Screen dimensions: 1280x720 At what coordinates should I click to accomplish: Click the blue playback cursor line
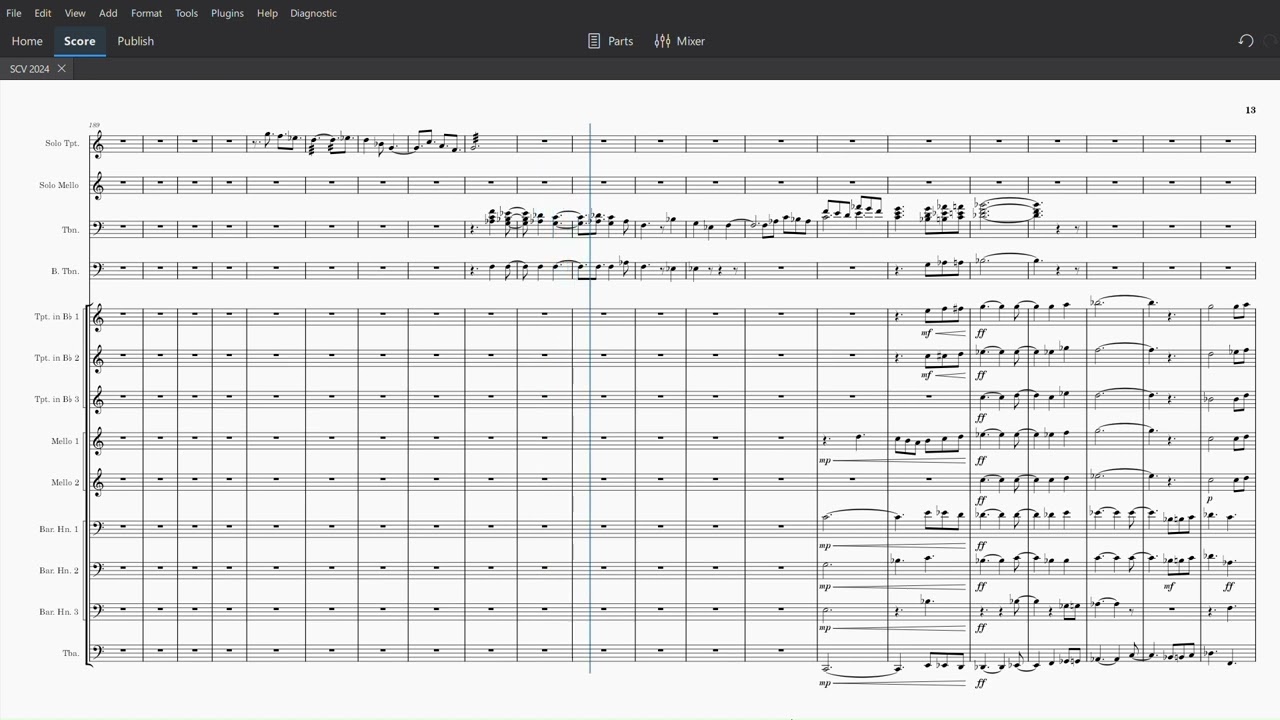click(590, 398)
